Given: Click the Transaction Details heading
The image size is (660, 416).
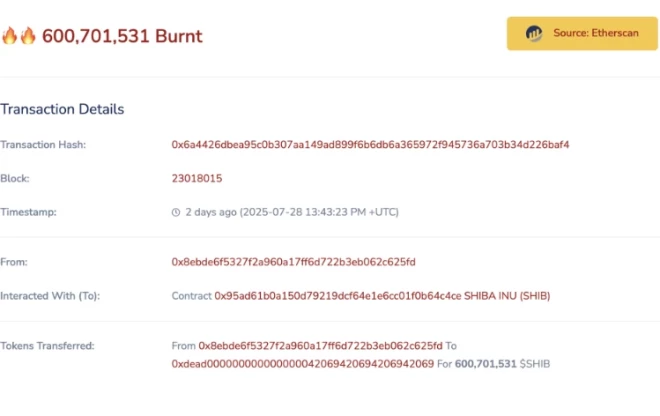Looking at the screenshot, I should pyautogui.click(x=62, y=109).
